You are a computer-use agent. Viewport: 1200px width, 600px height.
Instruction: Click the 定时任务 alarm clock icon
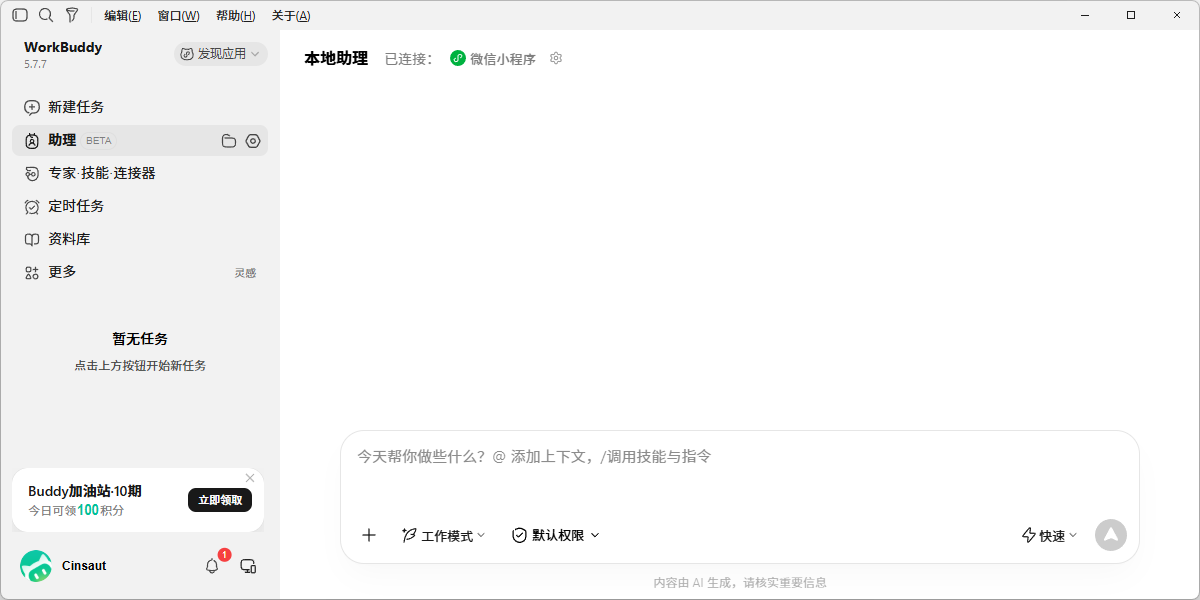pos(32,207)
